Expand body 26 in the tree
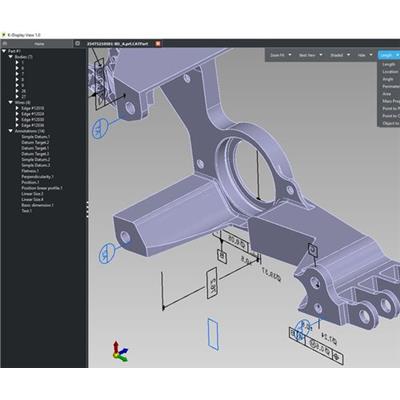 (x=17, y=91)
